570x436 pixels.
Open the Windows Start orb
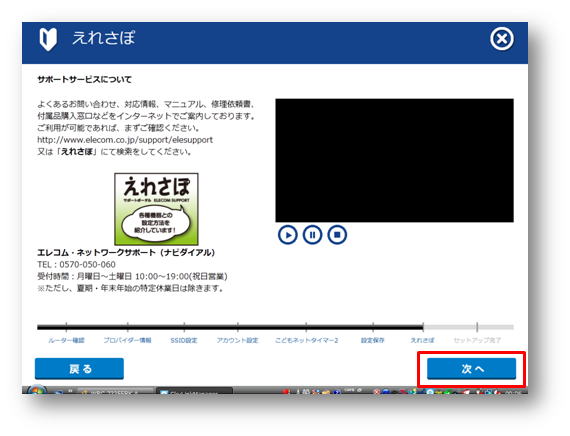[x=37, y=390]
